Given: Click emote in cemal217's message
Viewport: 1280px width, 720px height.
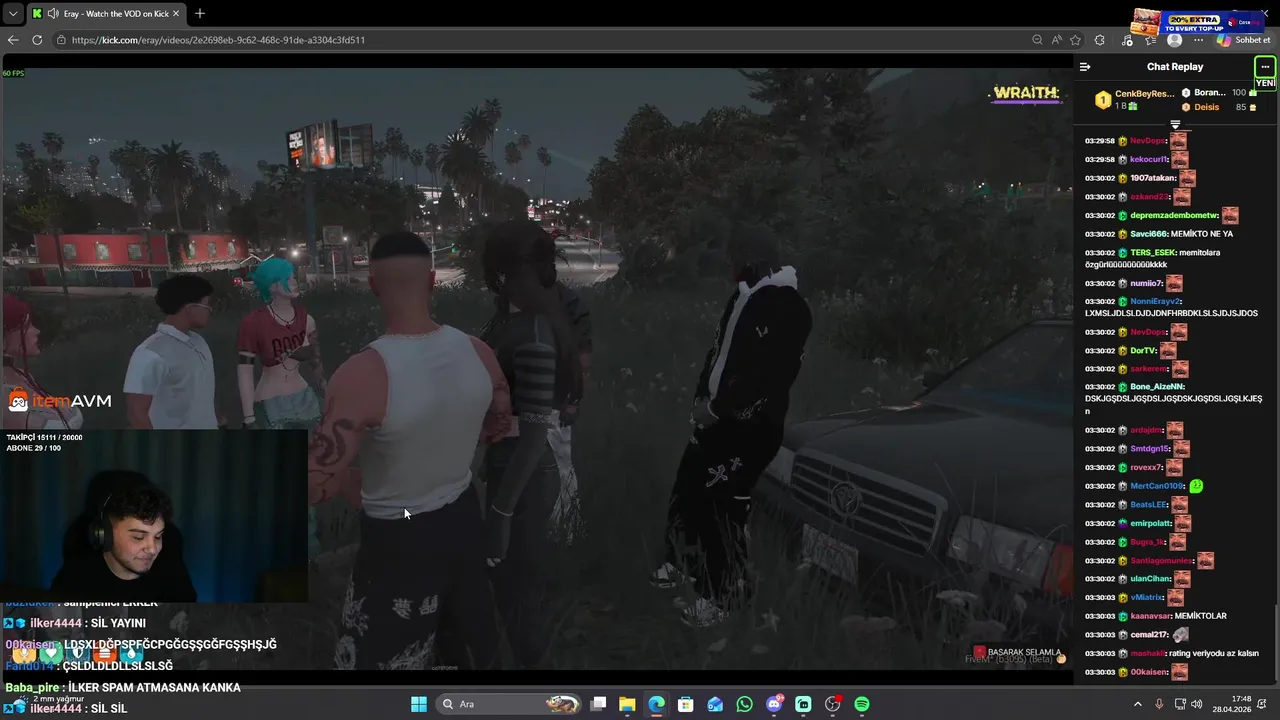Looking at the screenshot, I should point(1181,634).
